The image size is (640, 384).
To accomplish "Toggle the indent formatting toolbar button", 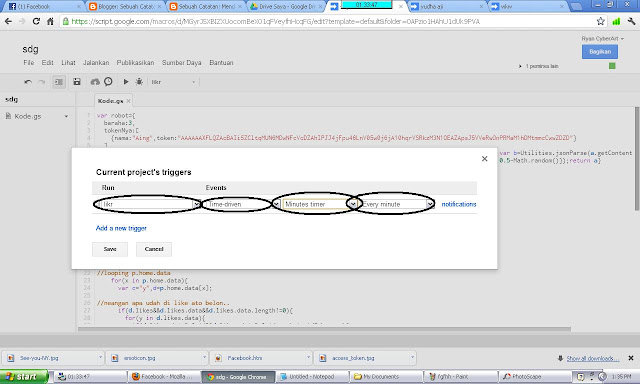I will [x=59, y=82].
